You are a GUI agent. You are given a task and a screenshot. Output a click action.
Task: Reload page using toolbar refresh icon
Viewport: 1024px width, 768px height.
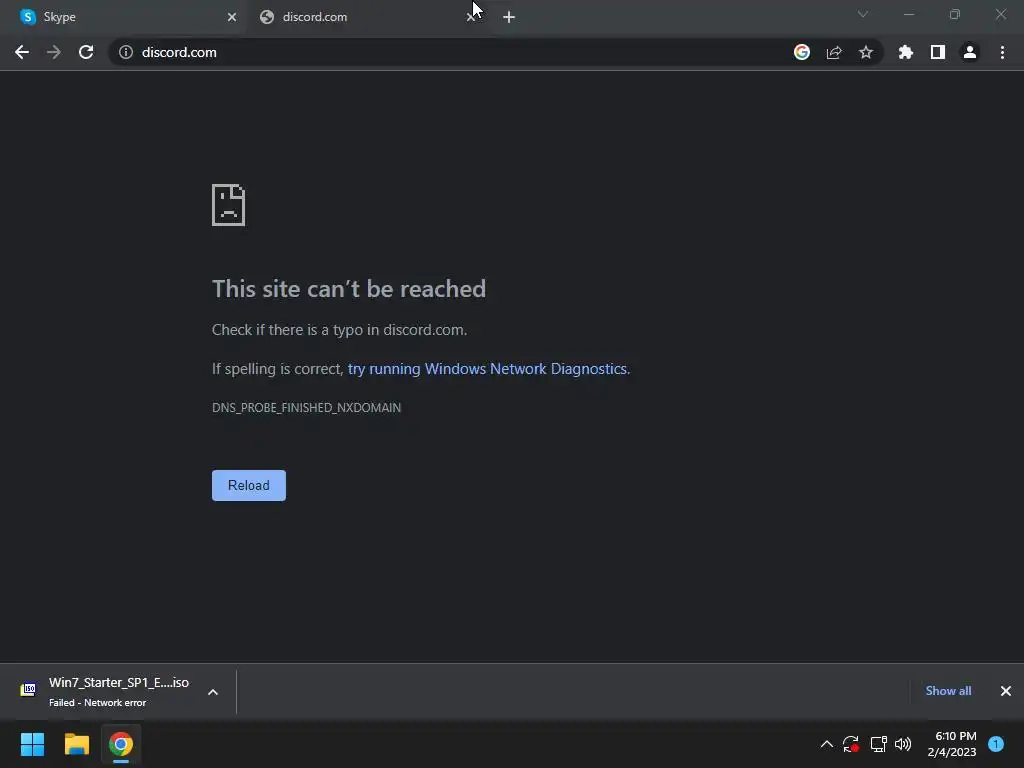click(x=86, y=52)
